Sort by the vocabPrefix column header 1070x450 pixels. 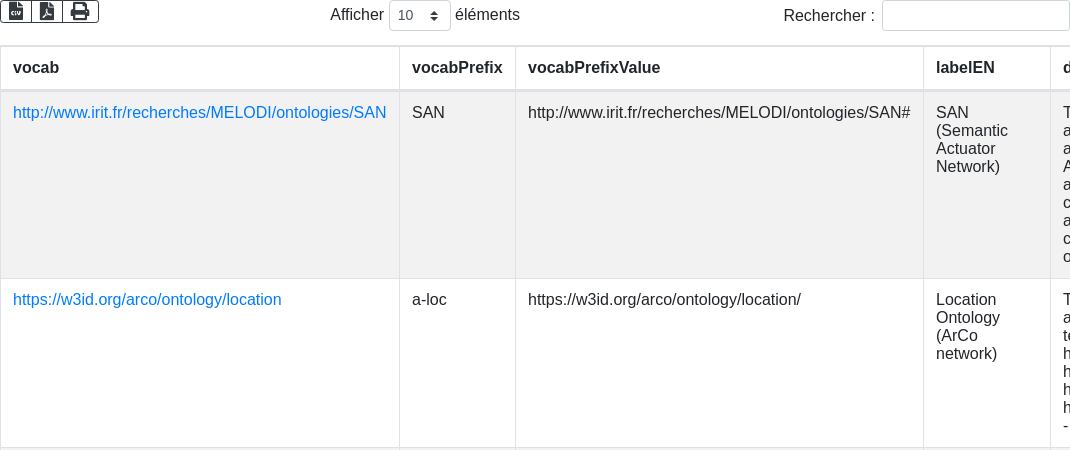[x=457, y=67]
